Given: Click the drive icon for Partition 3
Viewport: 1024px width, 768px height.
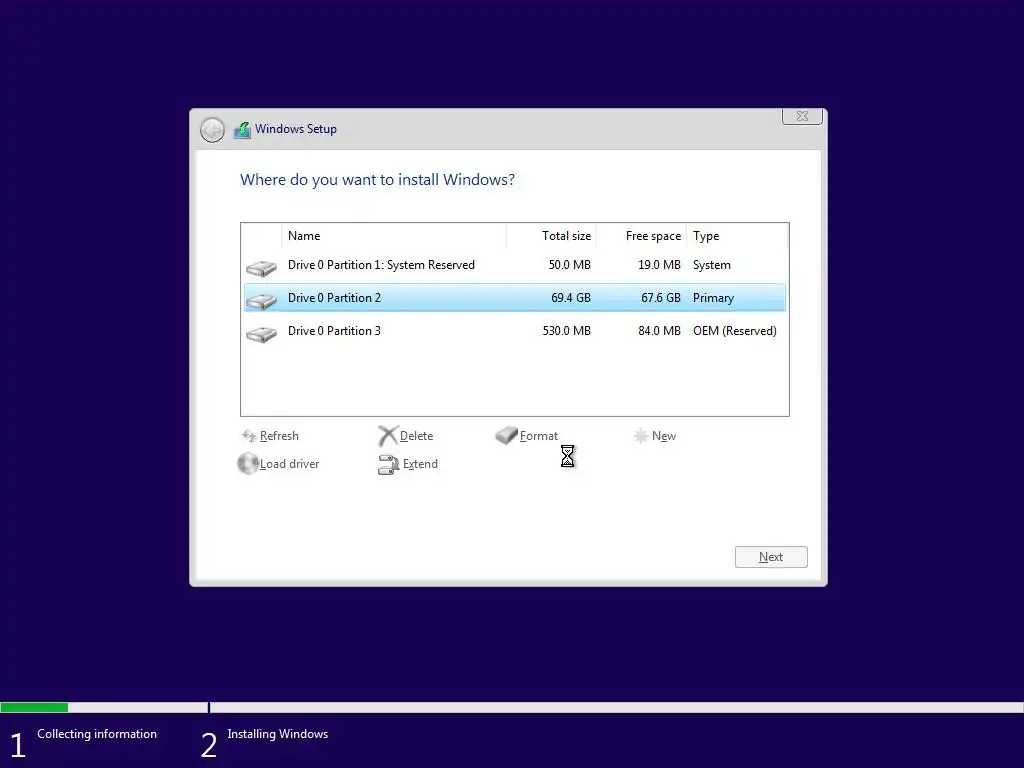Looking at the screenshot, I should pos(261,334).
